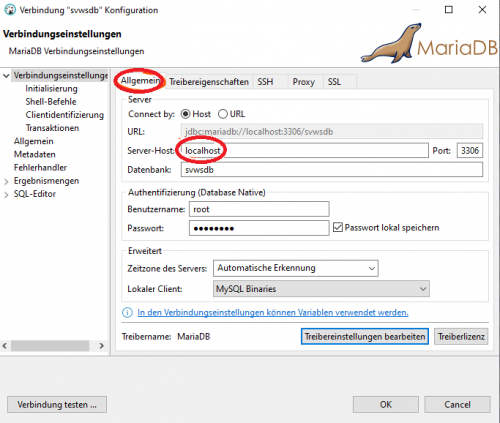Select the URL radio button
This screenshot has height=423, width=500.
[223, 114]
